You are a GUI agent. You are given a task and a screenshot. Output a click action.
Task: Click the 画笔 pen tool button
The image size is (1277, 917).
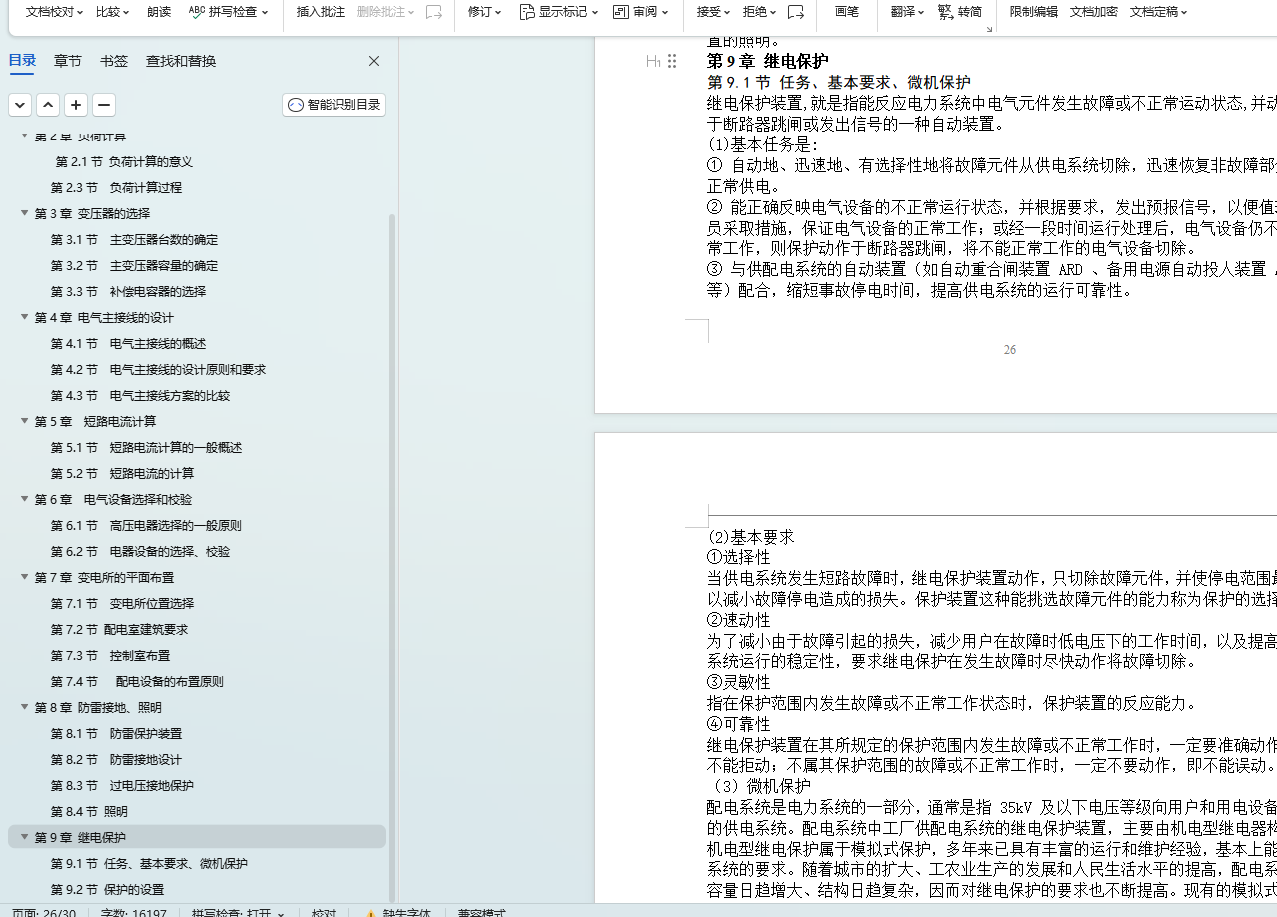point(846,12)
